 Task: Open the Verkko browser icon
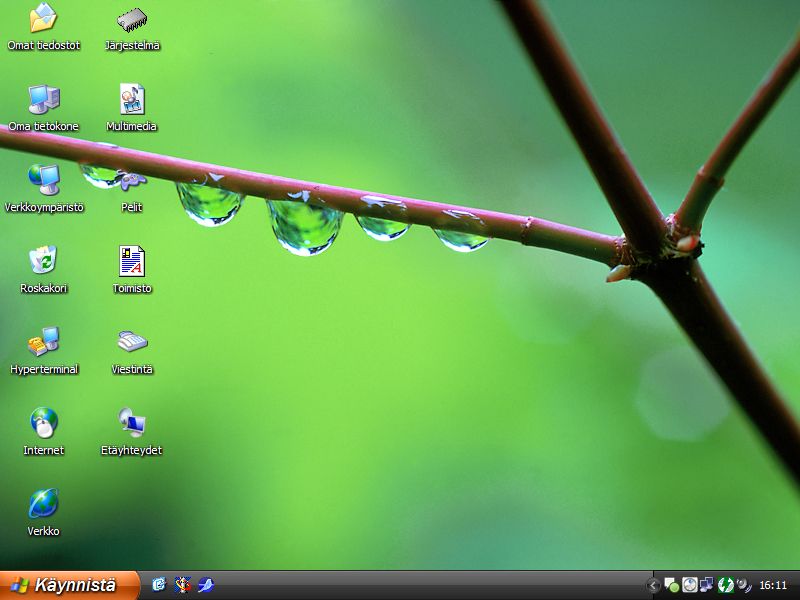coord(43,505)
